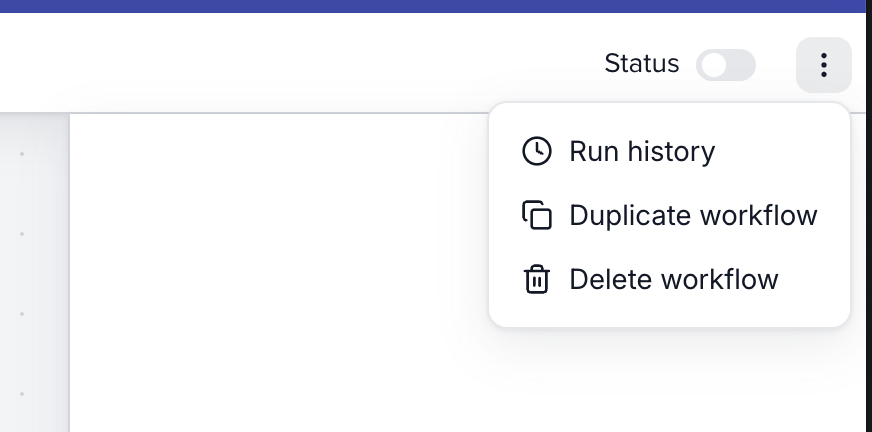Image resolution: width=872 pixels, height=432 pixels.
Task: Click the "Duplicate workflow" text
Action: click(x=693, y=215)
